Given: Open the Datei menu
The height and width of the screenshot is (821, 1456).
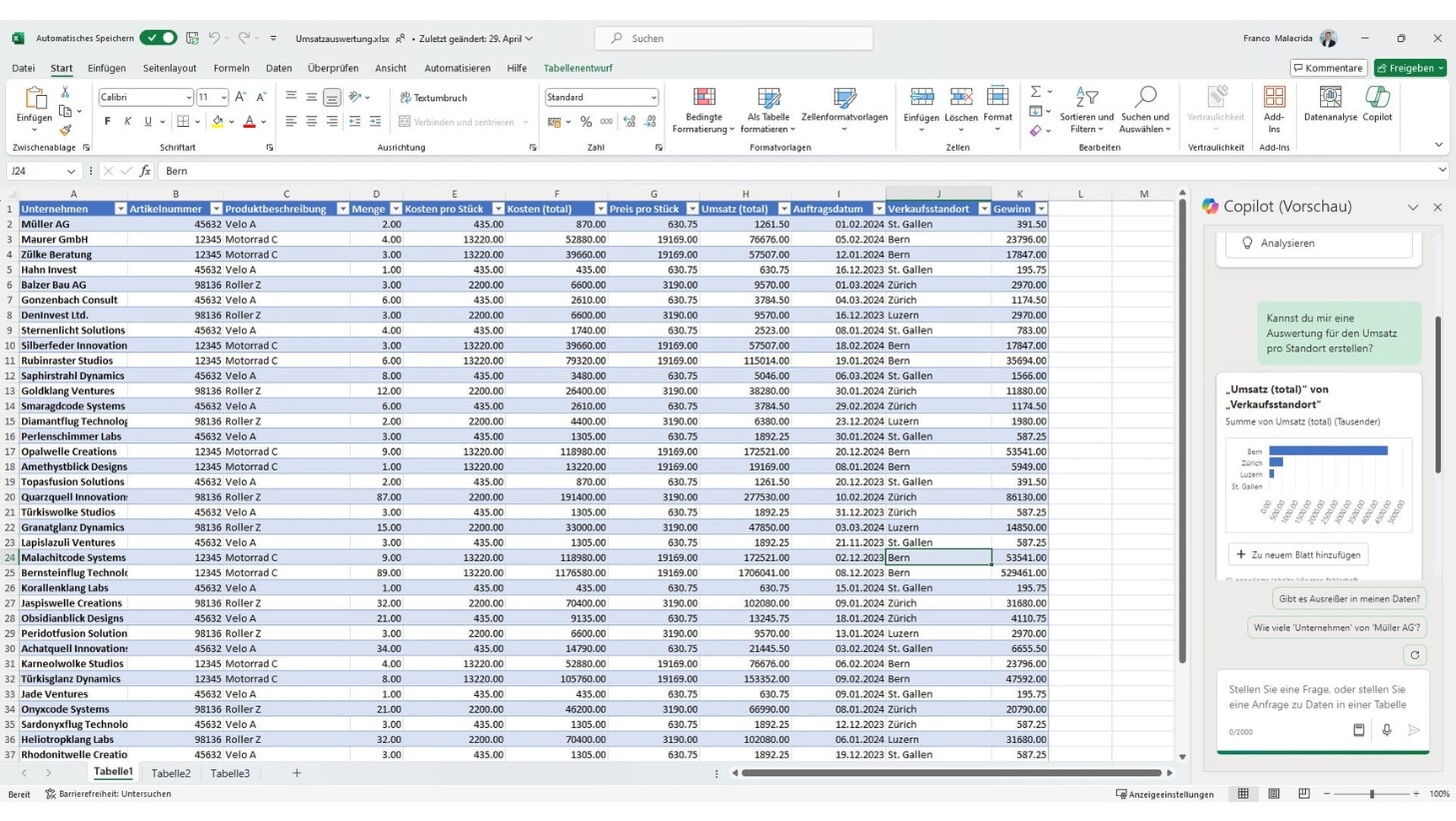Looking at the screenshot, I should click(23, 68).
